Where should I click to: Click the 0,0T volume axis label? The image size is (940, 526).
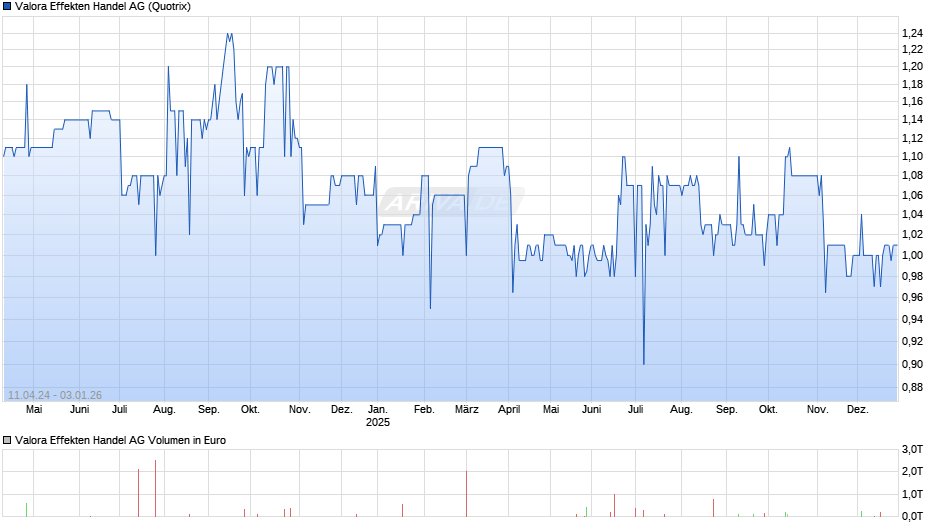coord(912,516)
